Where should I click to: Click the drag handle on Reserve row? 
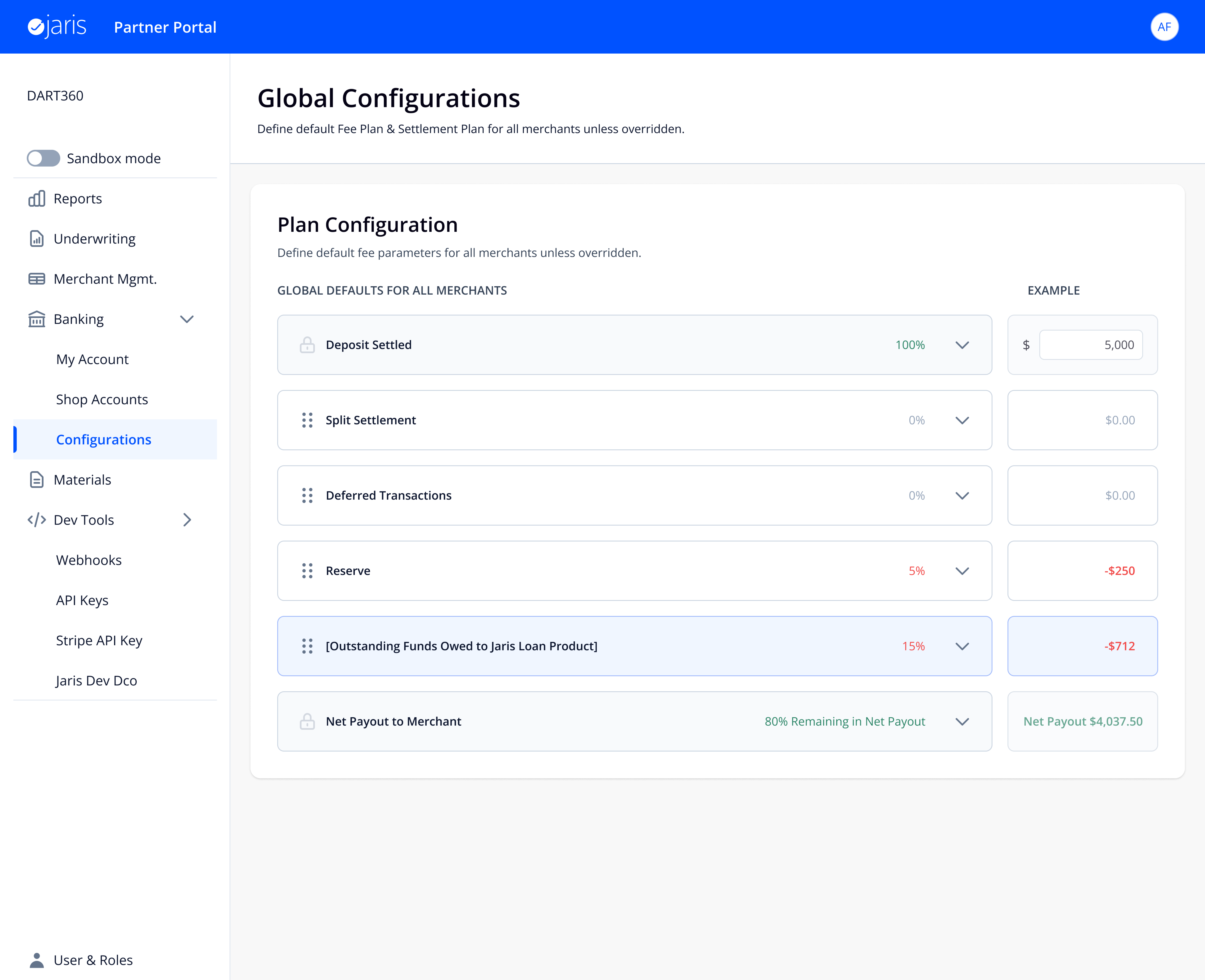(307, 571)
